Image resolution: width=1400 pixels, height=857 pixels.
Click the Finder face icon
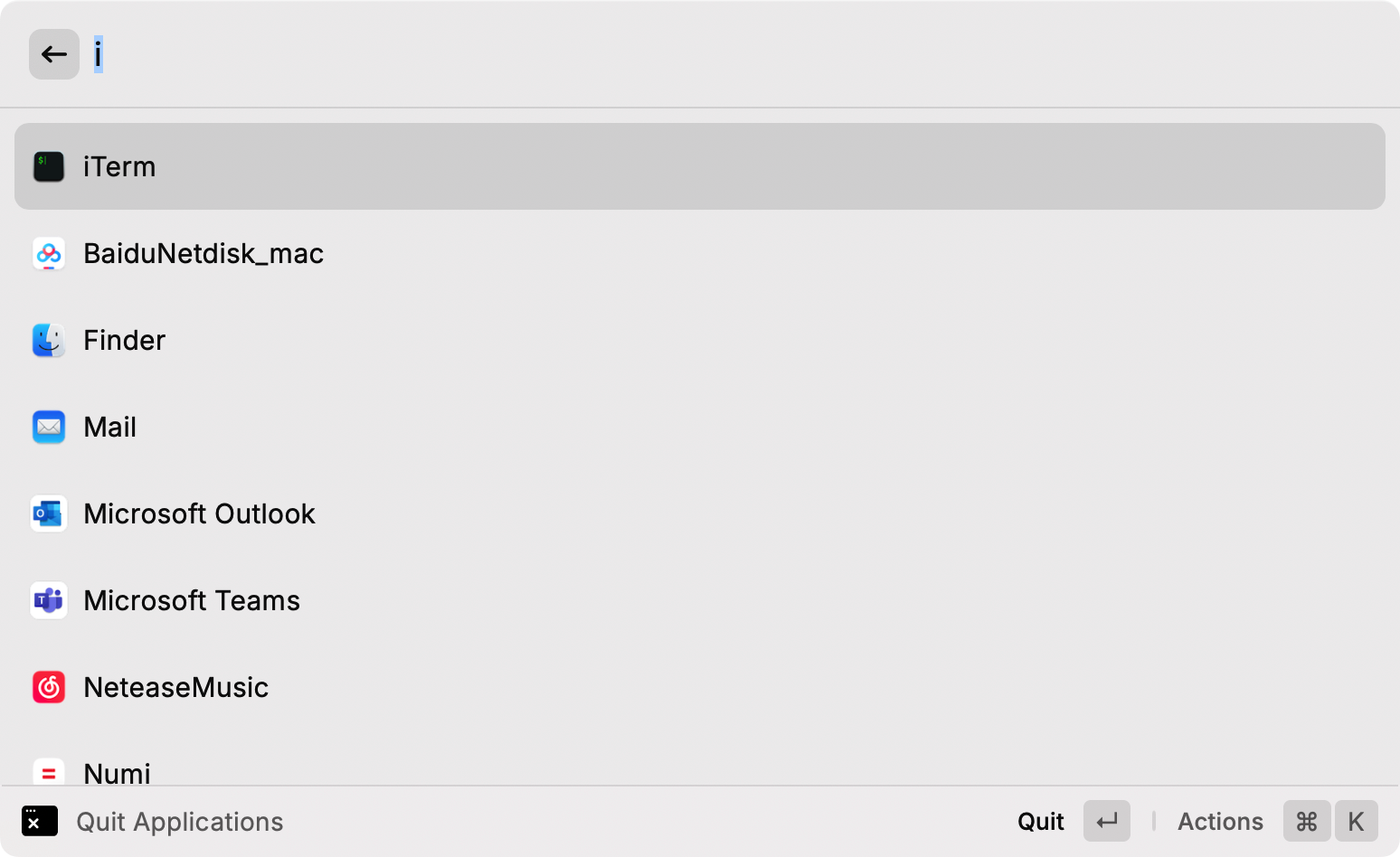point(49,340)
